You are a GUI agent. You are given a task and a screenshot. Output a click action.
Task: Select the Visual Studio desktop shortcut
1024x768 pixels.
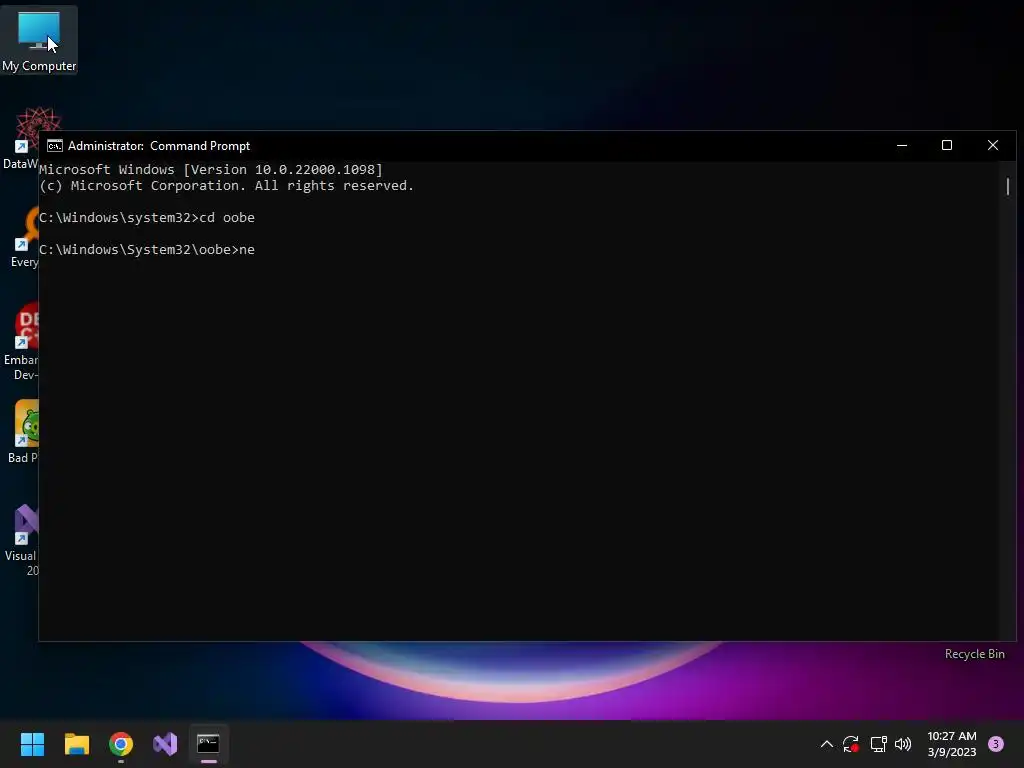pyautogui.click(x=20, y=539)
